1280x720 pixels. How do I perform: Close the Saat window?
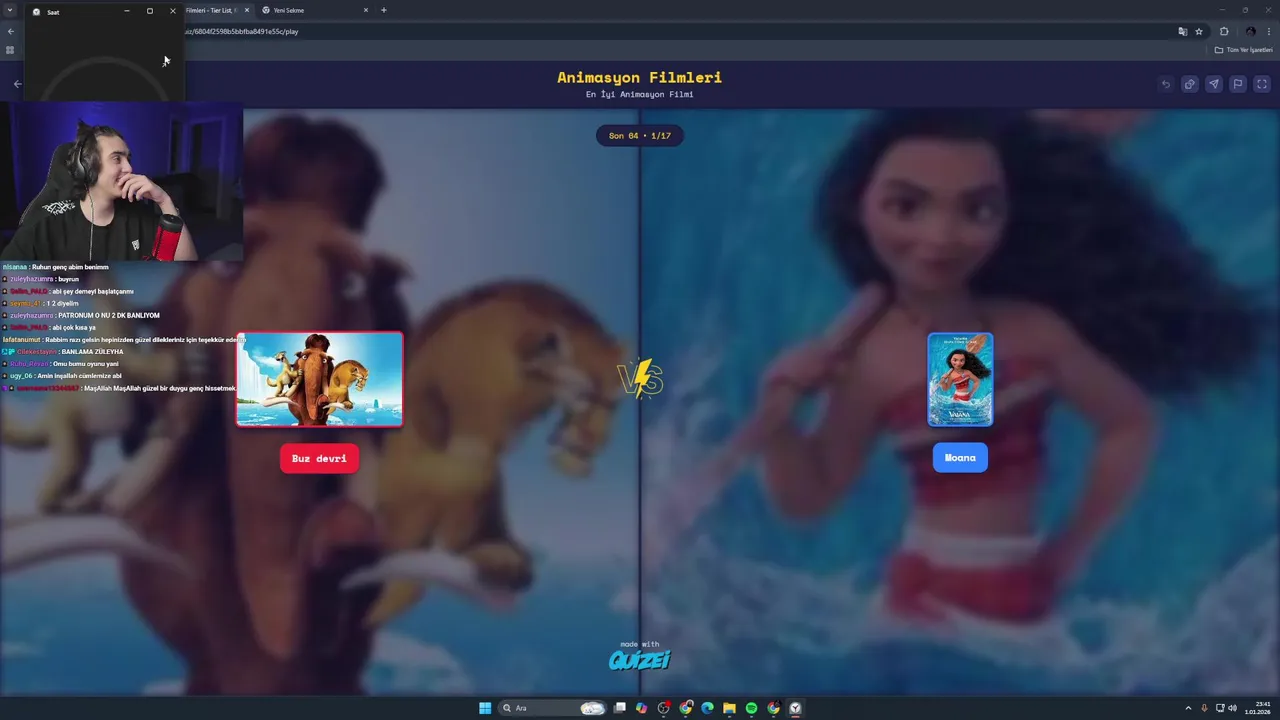pos(172,11)
